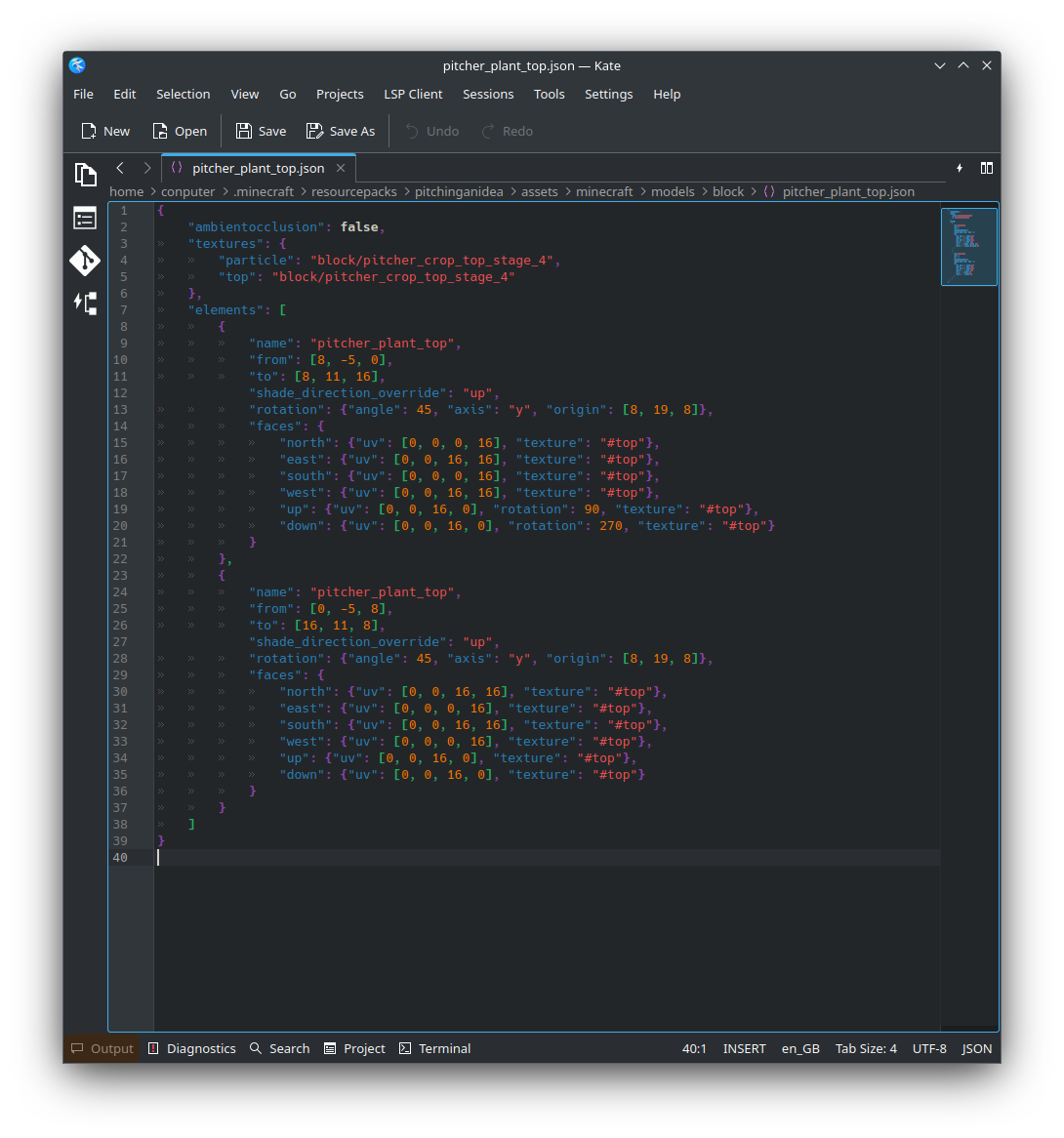Toggle the Project panel

[x=355, y=1049]
